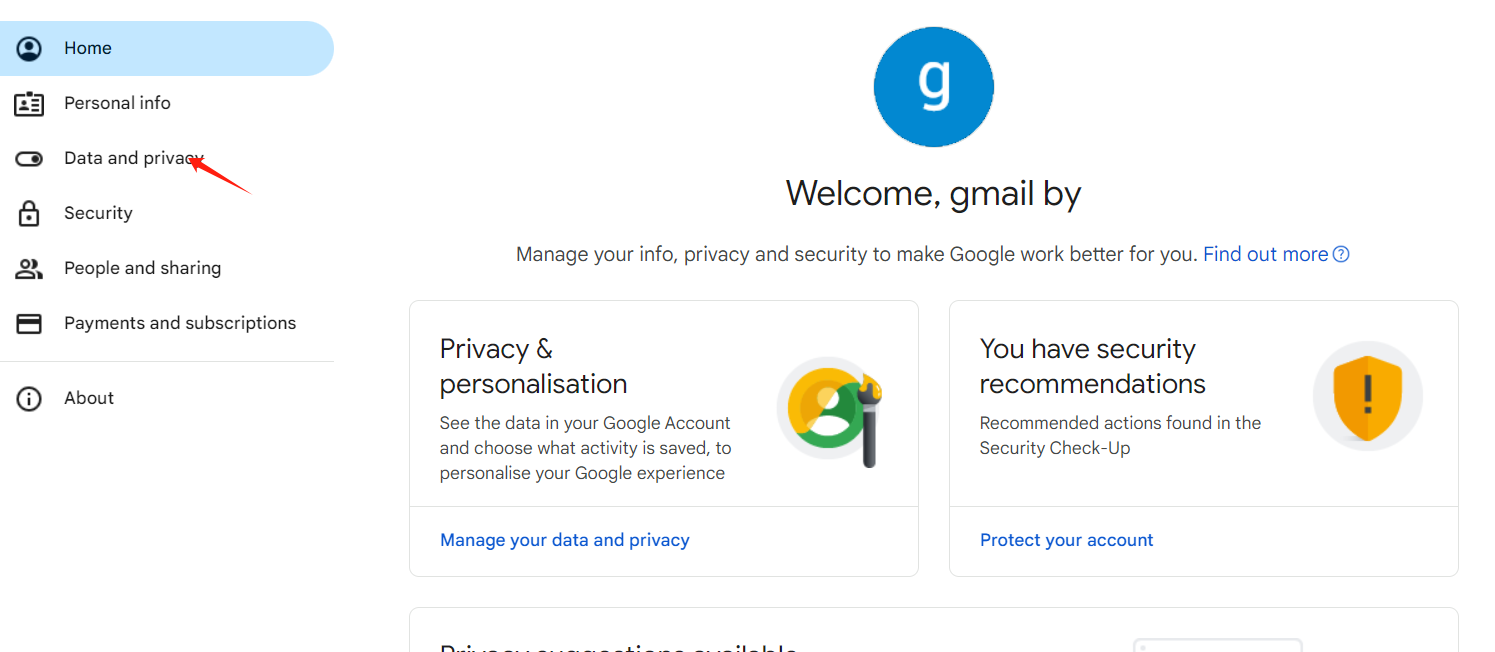Click the orange security shield warning icon

tap(1367, 395)
